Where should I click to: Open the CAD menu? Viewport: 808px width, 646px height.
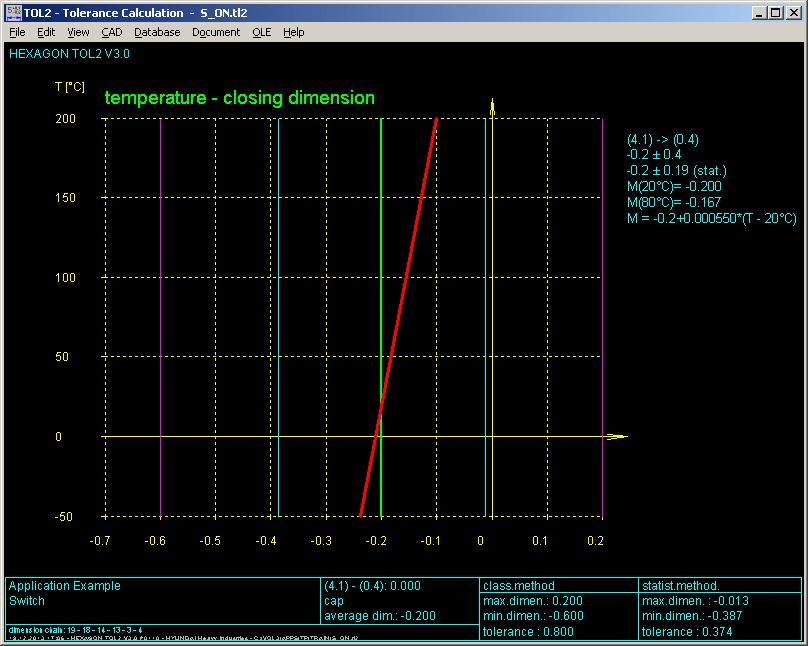112,32
